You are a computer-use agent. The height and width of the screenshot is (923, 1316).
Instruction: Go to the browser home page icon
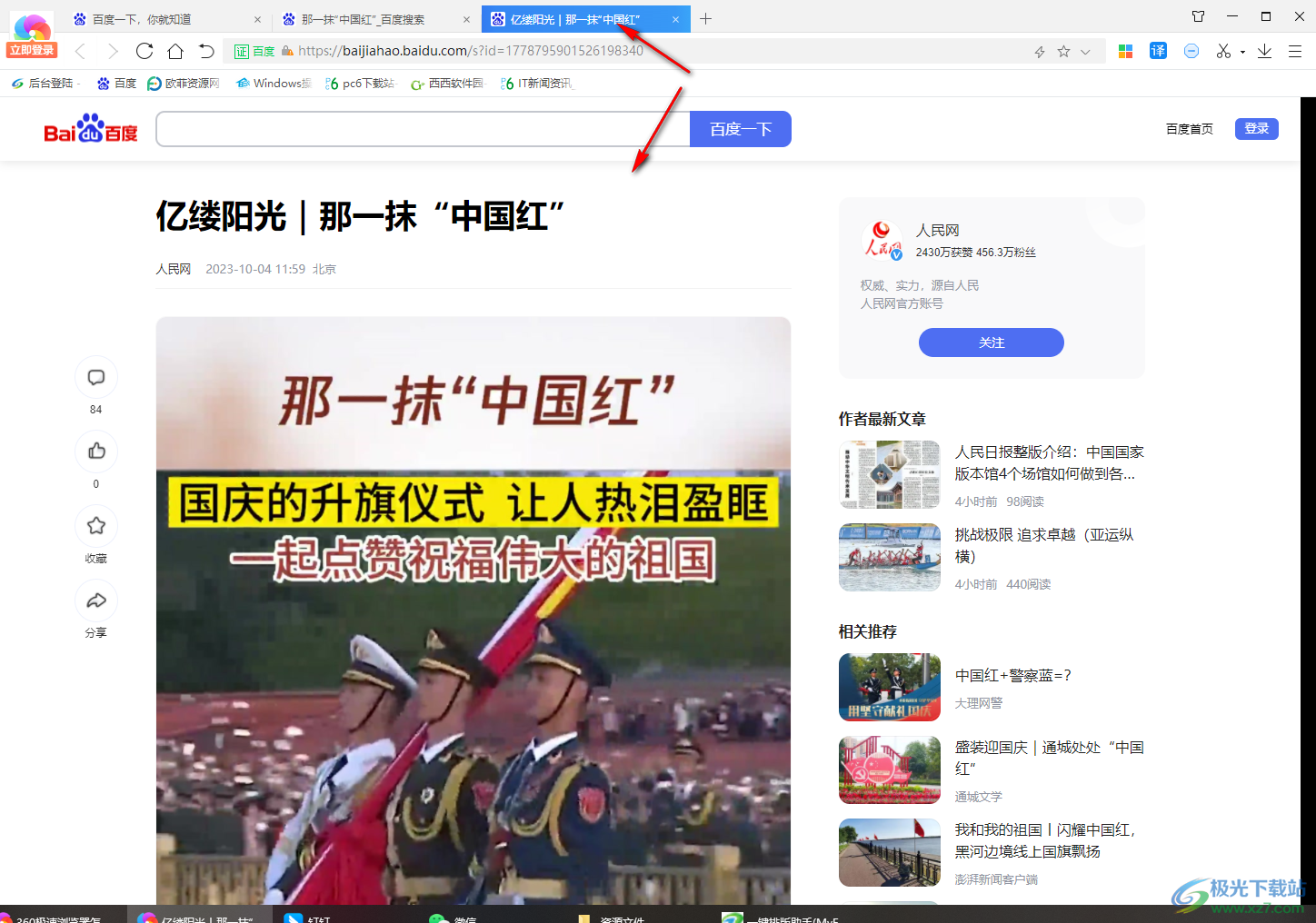tap(175, 51)
